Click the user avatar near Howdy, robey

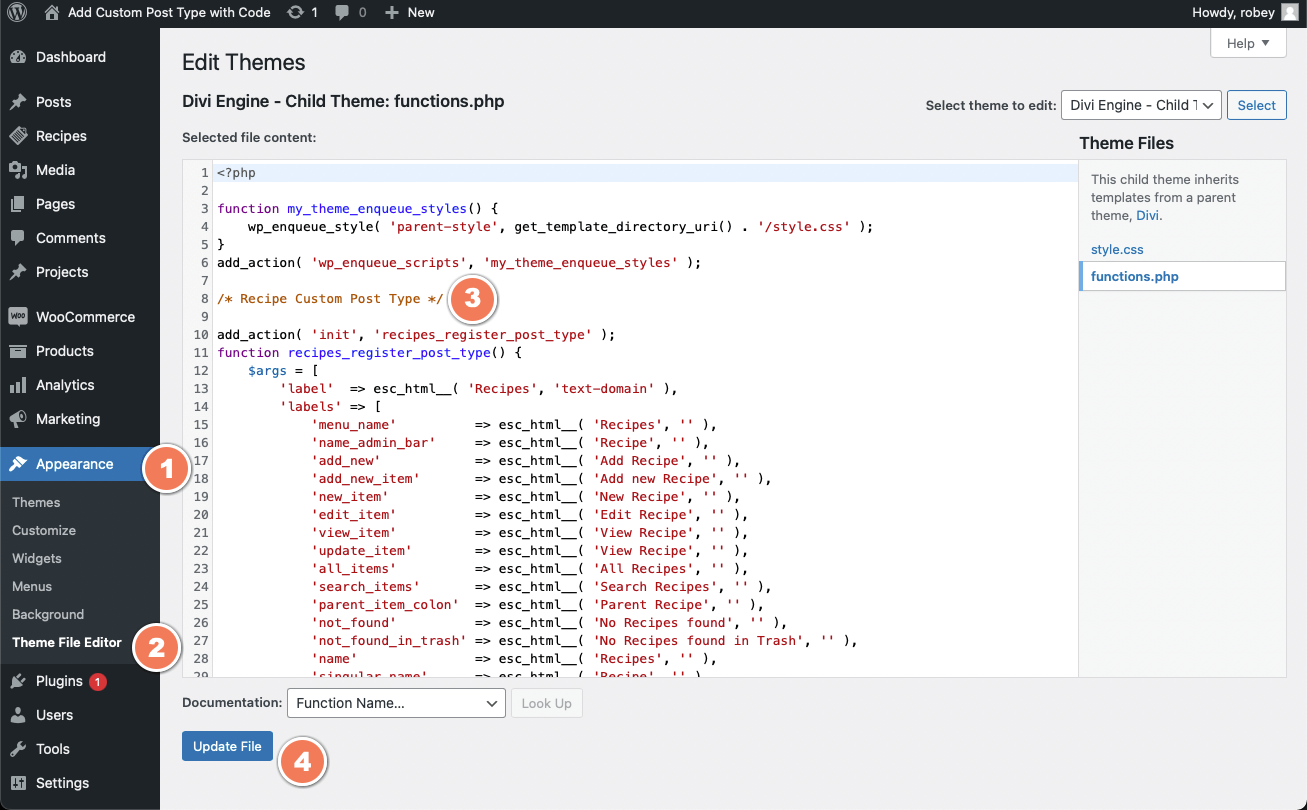point(1289,12)
